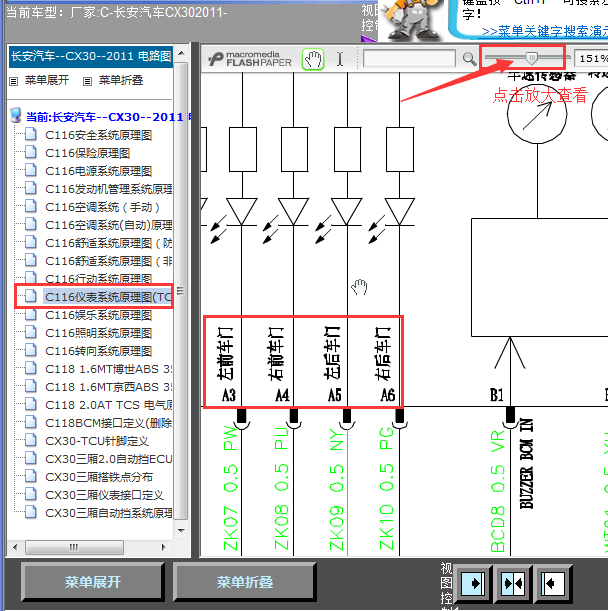608x611 pixels.
Task: Open CX30三厢自动挡系统原理 entry
Action: (108, 513)
